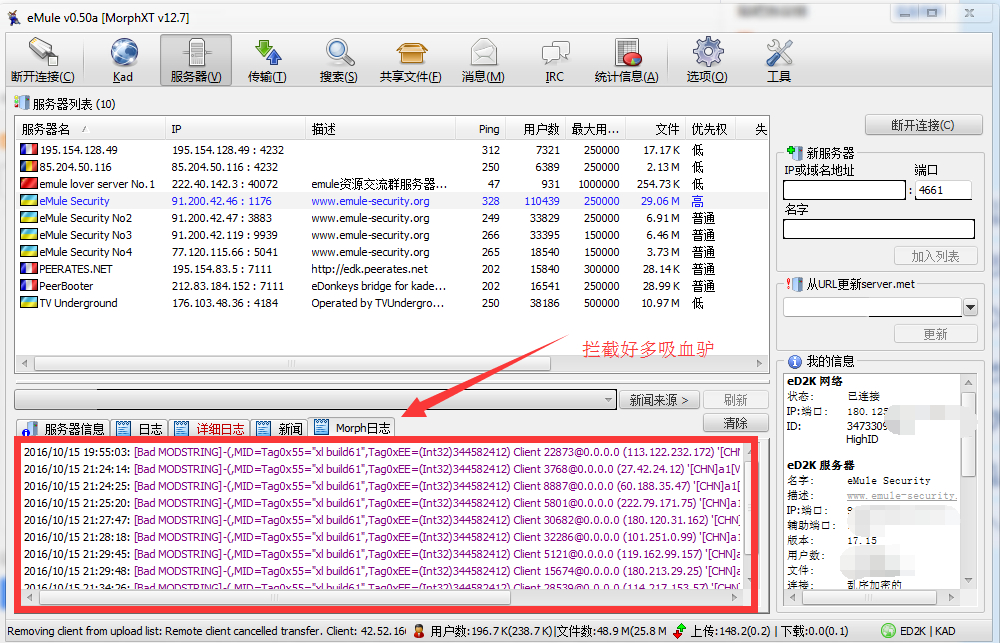Click the Clear (清除) log button
The width and height of the screenshot is (1000, 643).
pyautogui.click(x=736, y=423)
